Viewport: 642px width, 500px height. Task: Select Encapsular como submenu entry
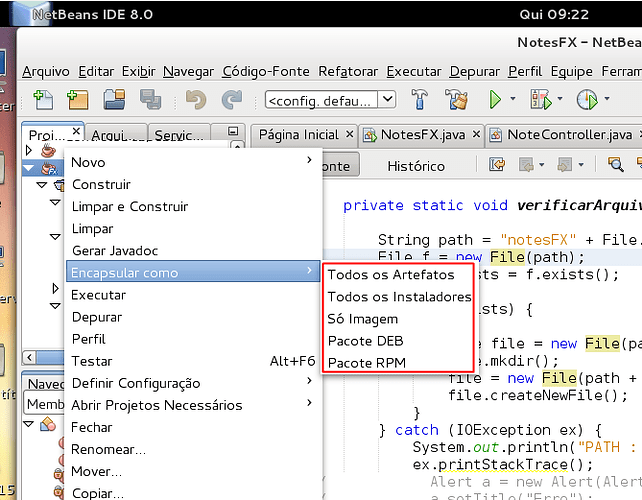tap(192, 272)
